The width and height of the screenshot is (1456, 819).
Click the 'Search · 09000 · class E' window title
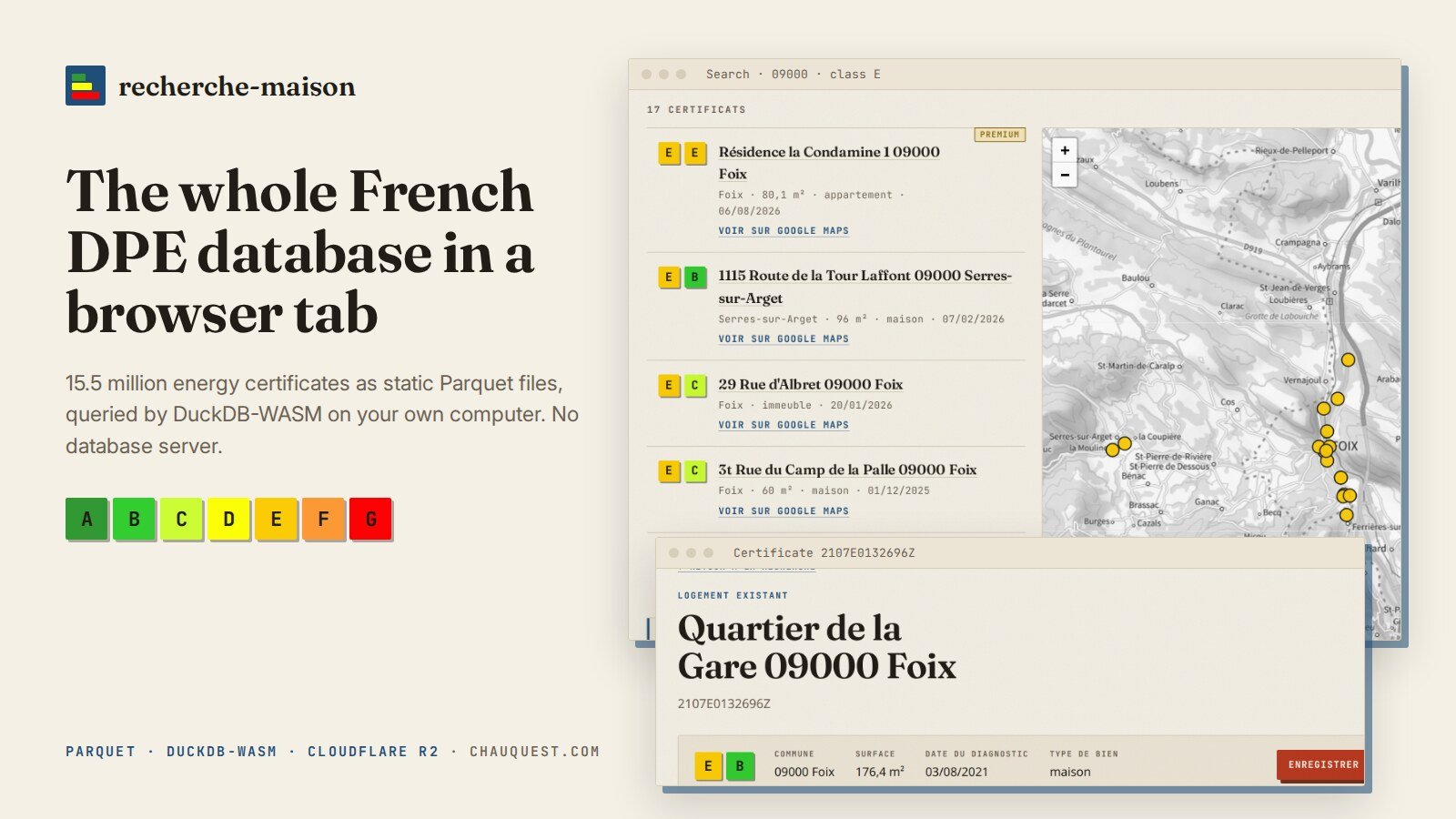[793, 75]
